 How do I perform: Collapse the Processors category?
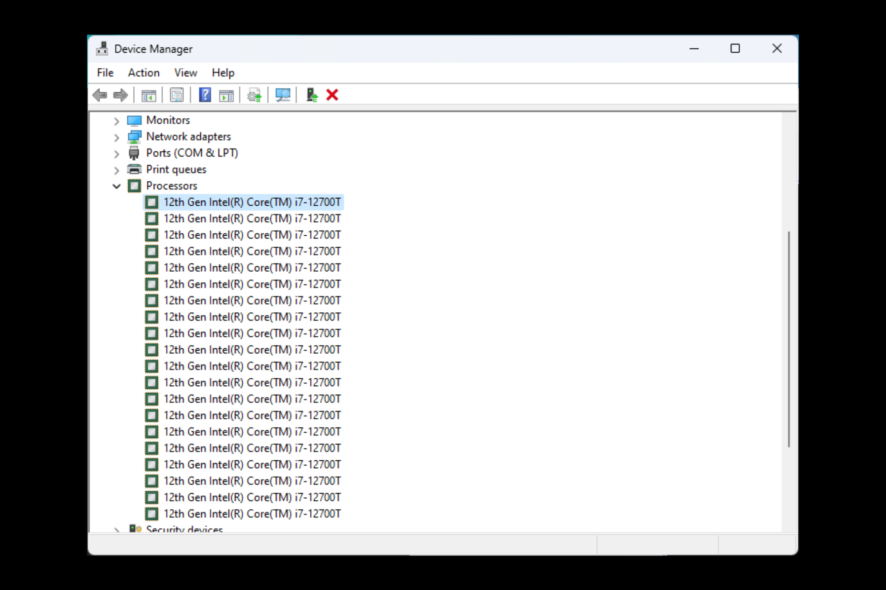[116, 186]
